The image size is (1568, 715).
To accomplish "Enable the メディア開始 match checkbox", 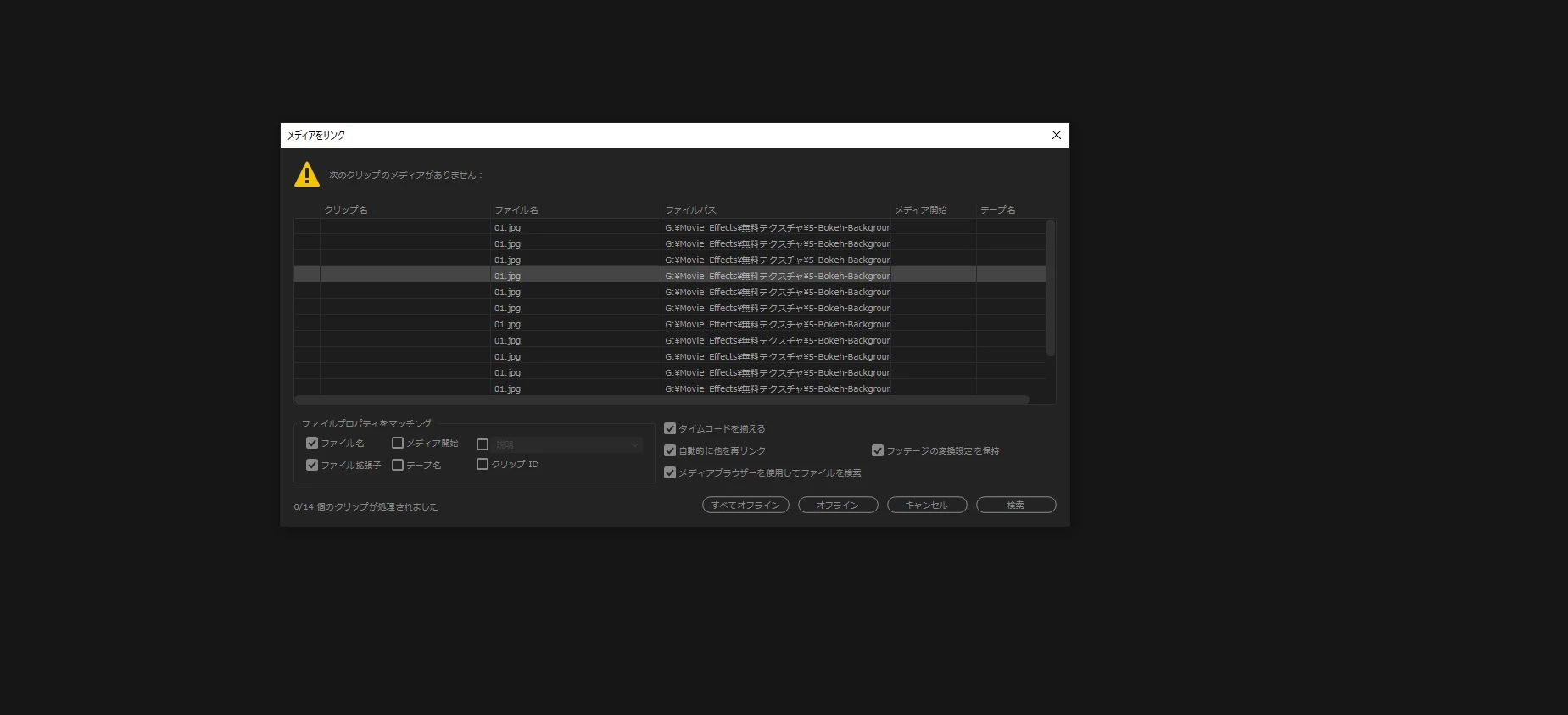I will [398, 443].
